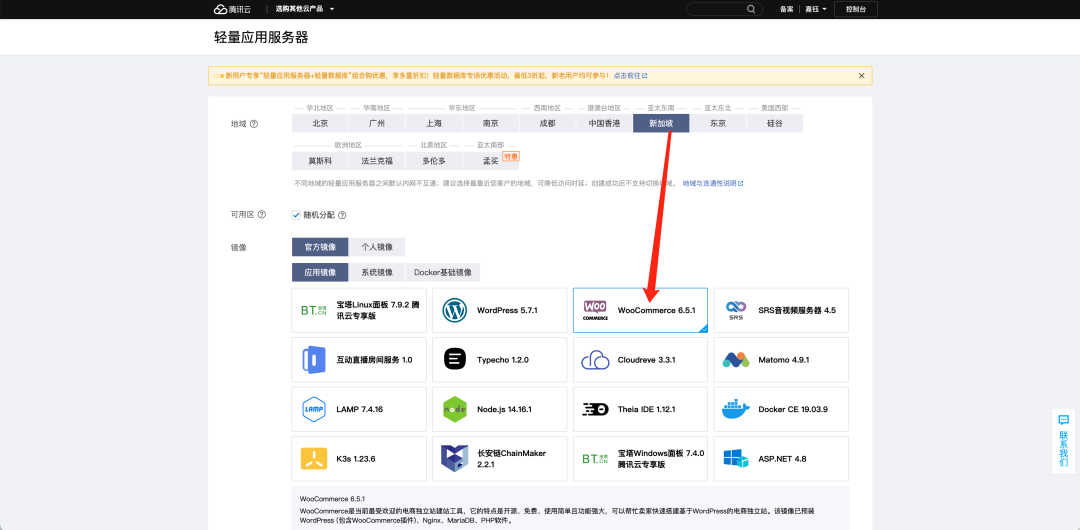Click the 轻量应用服务器 page title
The width and height of the screenshot is (1080, 530).
click(261, 37)
